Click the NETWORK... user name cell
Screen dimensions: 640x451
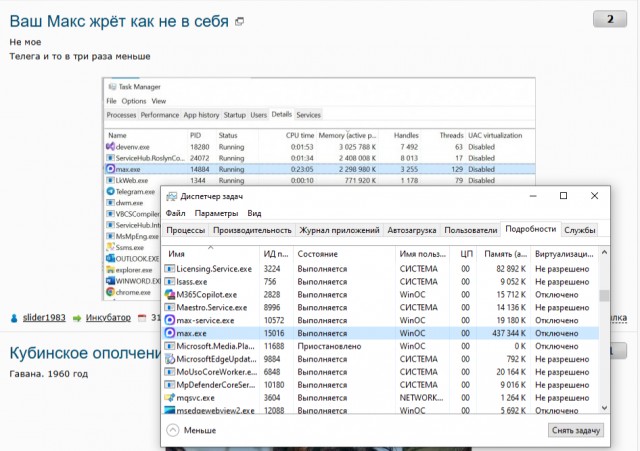(421, 398)
